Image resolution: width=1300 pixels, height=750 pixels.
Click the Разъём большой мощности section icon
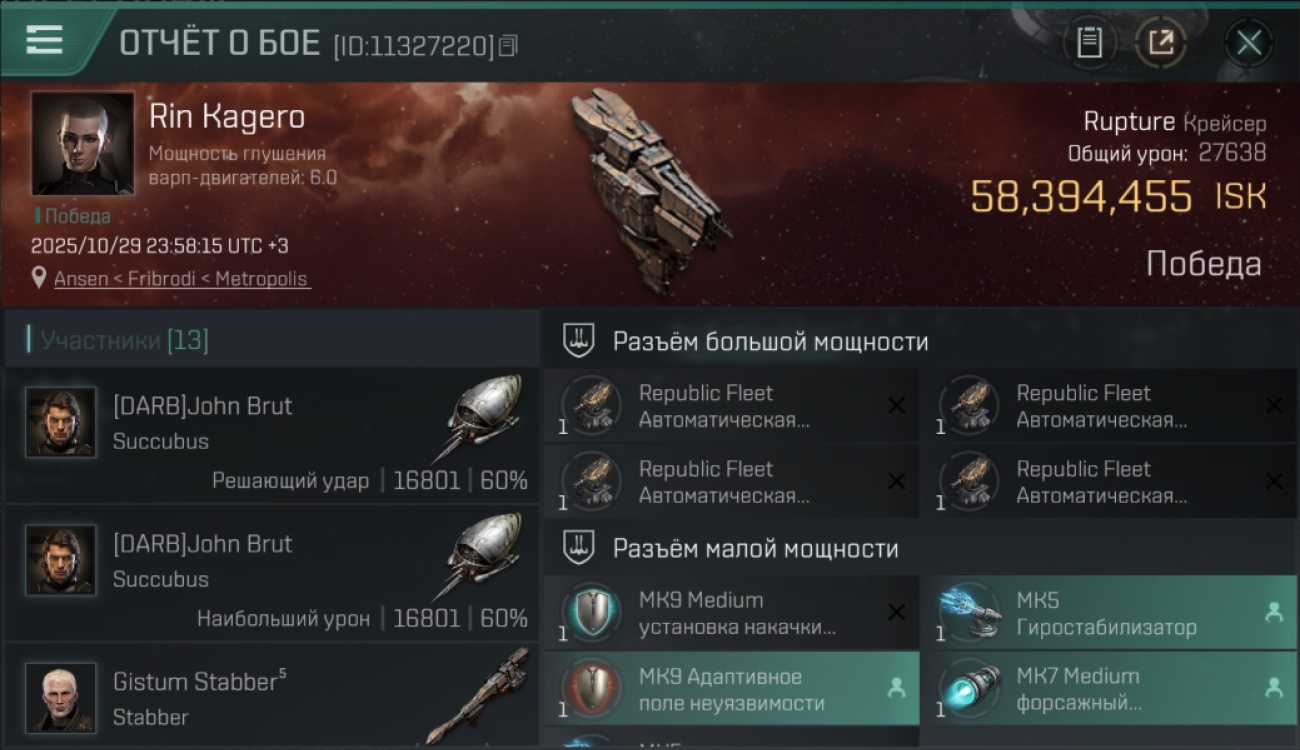(x=578, y=341)
